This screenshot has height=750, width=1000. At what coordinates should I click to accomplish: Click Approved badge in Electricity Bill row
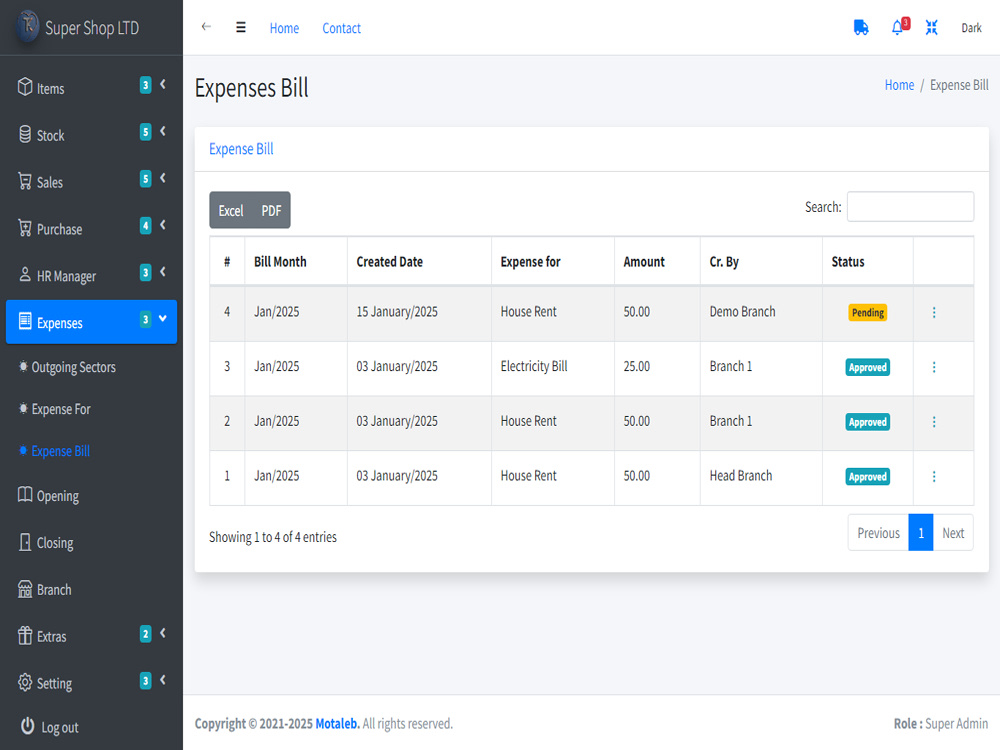[x=867, y=367]
